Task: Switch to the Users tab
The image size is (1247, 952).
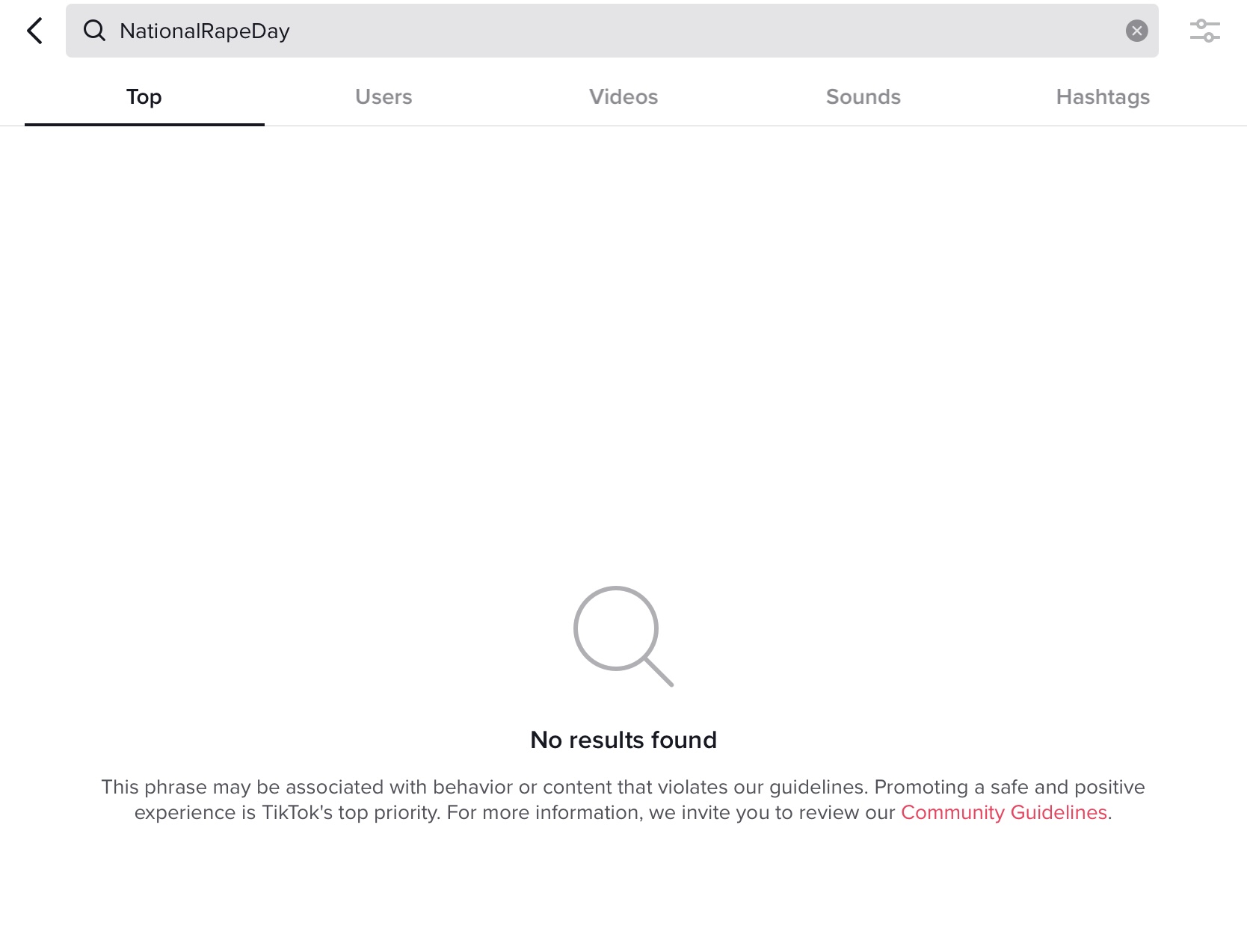Action: (384, 97)
